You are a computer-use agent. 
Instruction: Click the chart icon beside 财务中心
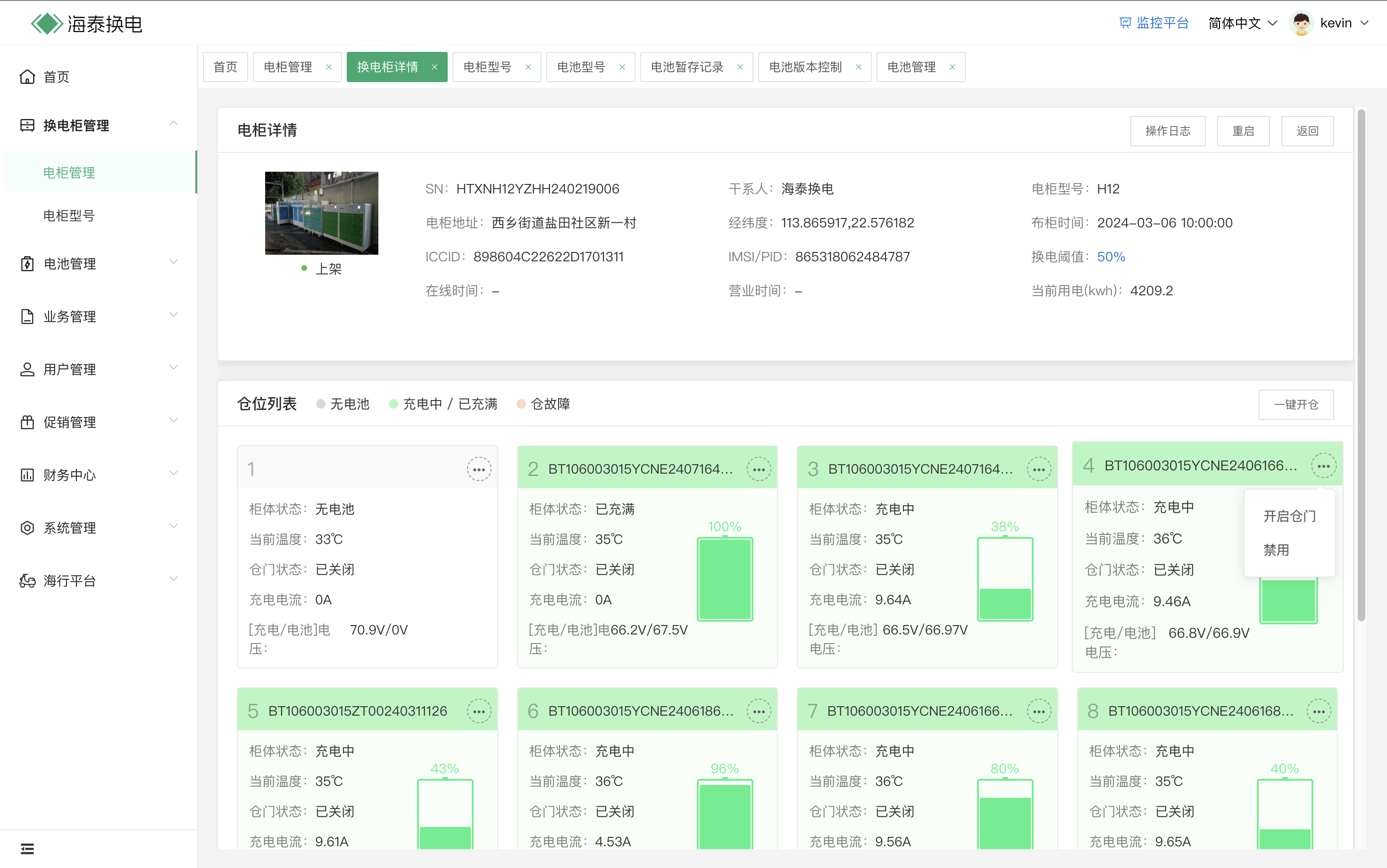point(27,475)
